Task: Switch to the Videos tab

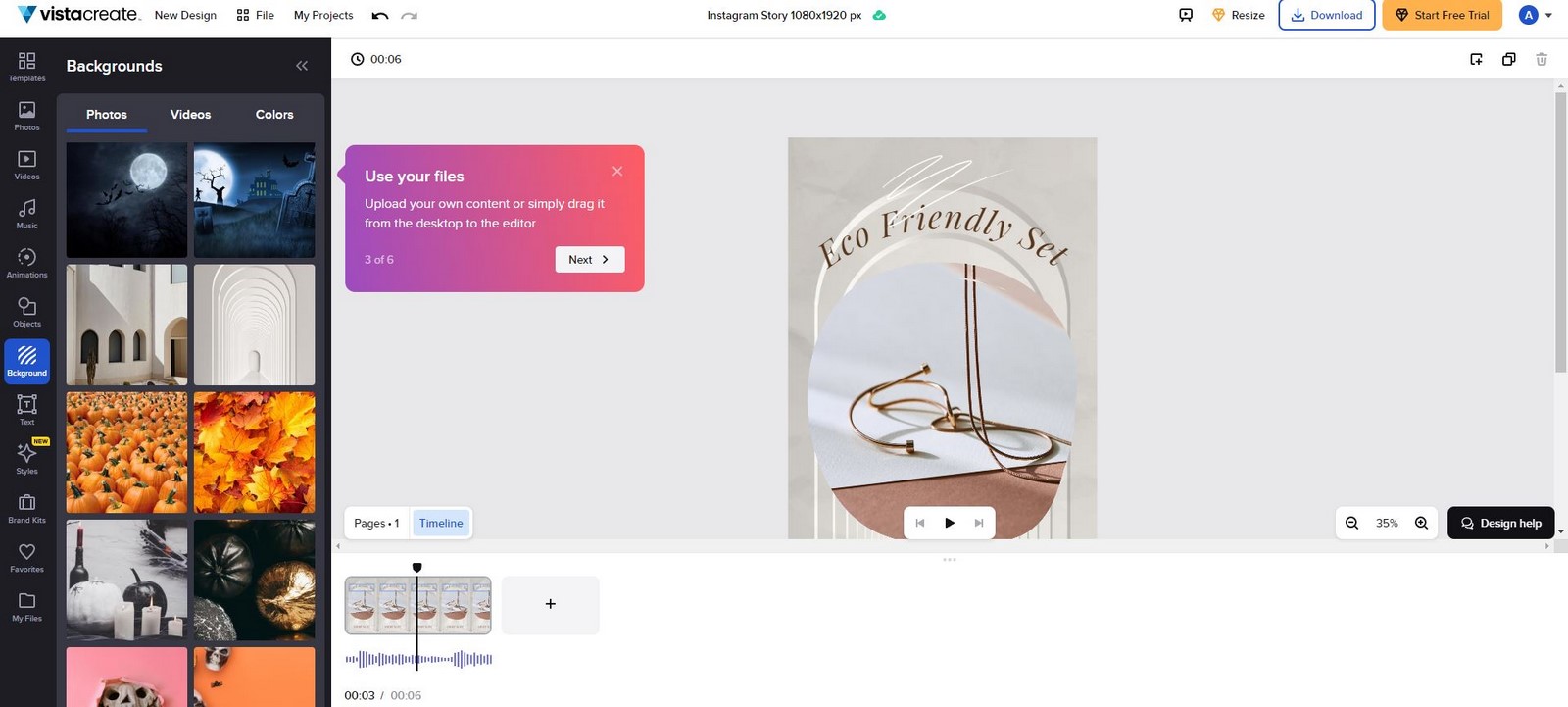Action: coord(190,115)
